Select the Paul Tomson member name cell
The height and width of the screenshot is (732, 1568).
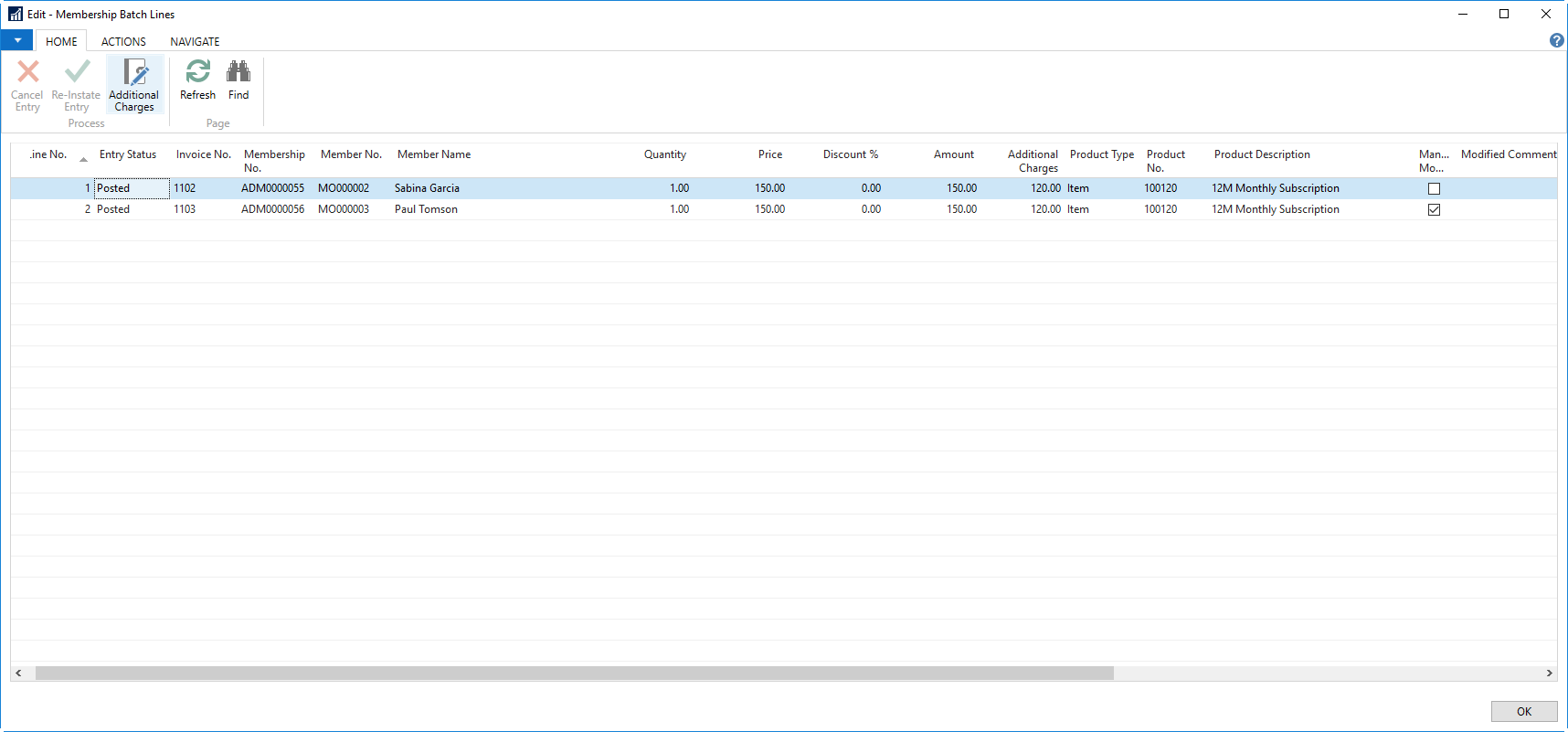point(426,209)
